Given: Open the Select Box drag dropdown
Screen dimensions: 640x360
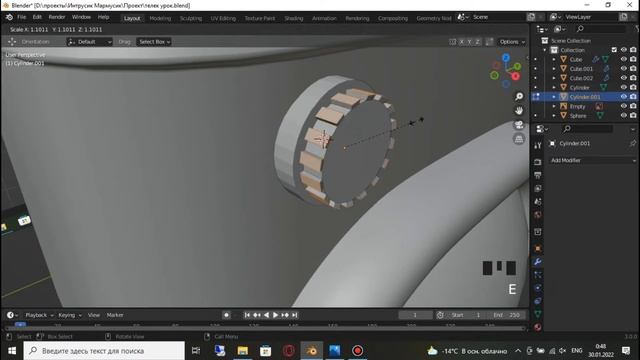Looking at the screenshot, I should coord(154,42).
